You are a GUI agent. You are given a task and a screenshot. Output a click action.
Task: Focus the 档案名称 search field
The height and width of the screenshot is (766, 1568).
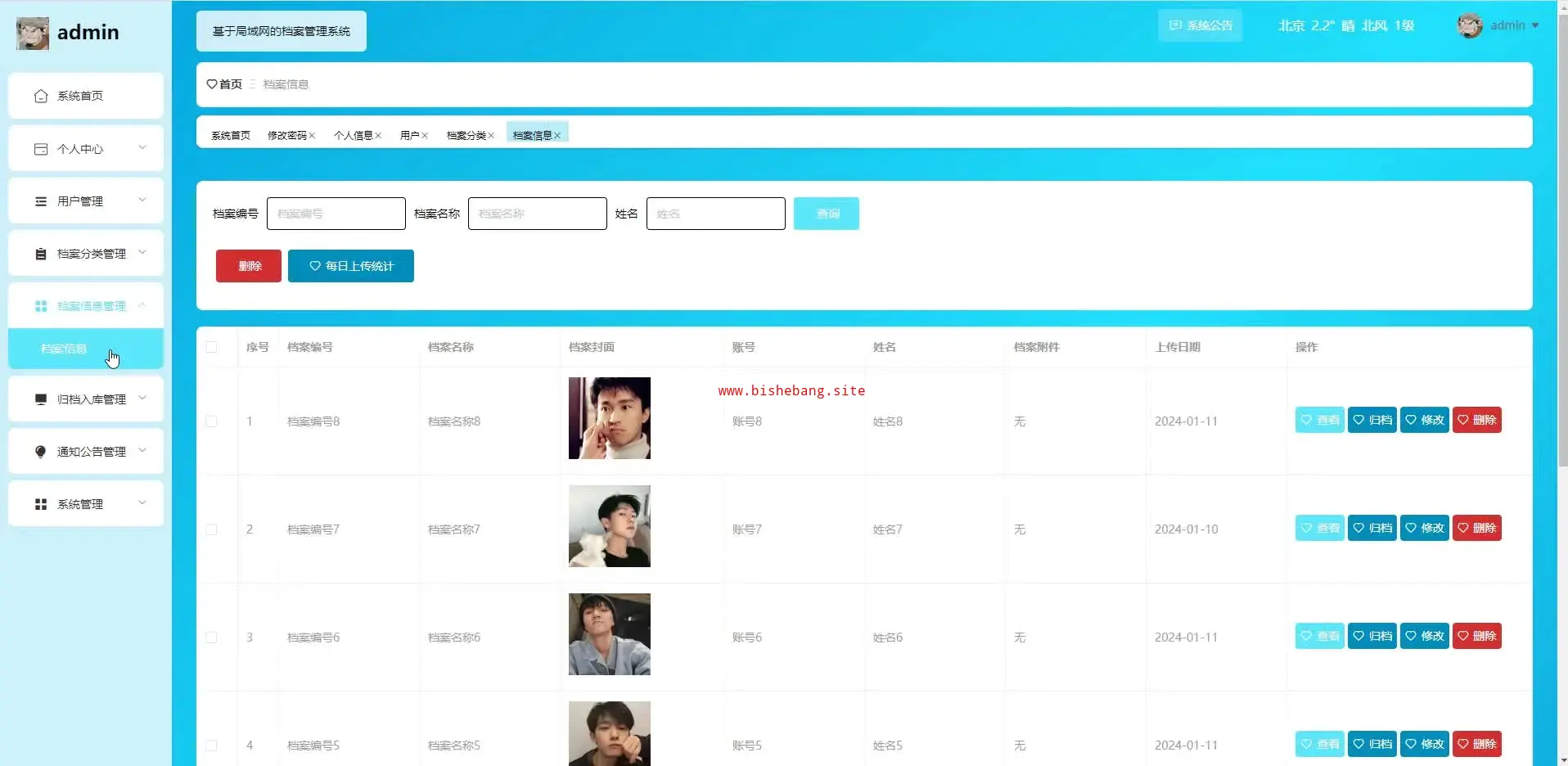pyautogui.click(x=538, y=214)
